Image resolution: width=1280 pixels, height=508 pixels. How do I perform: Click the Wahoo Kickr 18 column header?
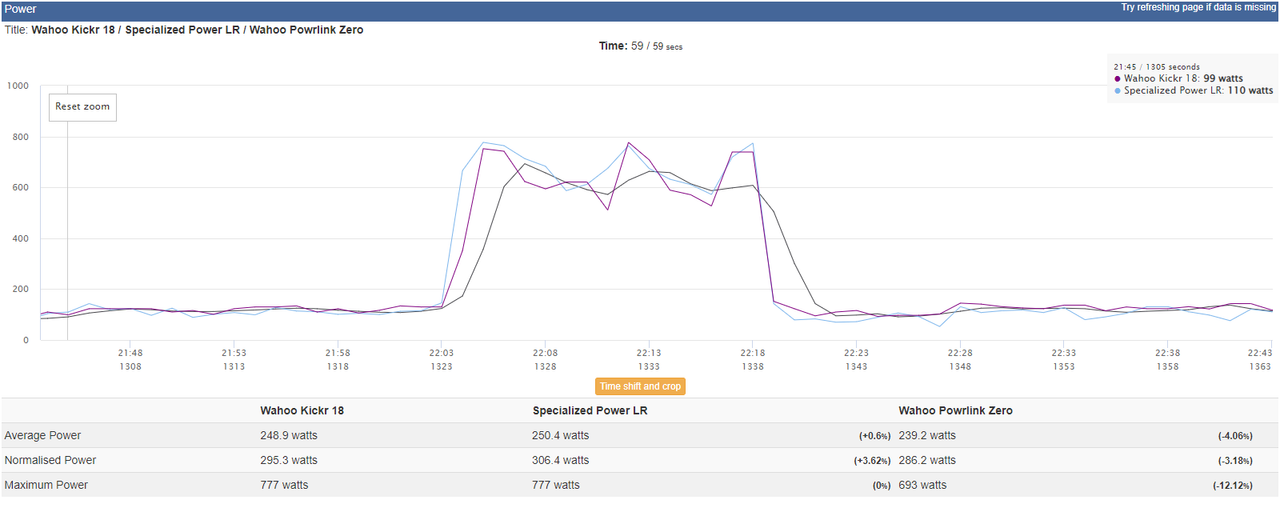click(303, 410)
